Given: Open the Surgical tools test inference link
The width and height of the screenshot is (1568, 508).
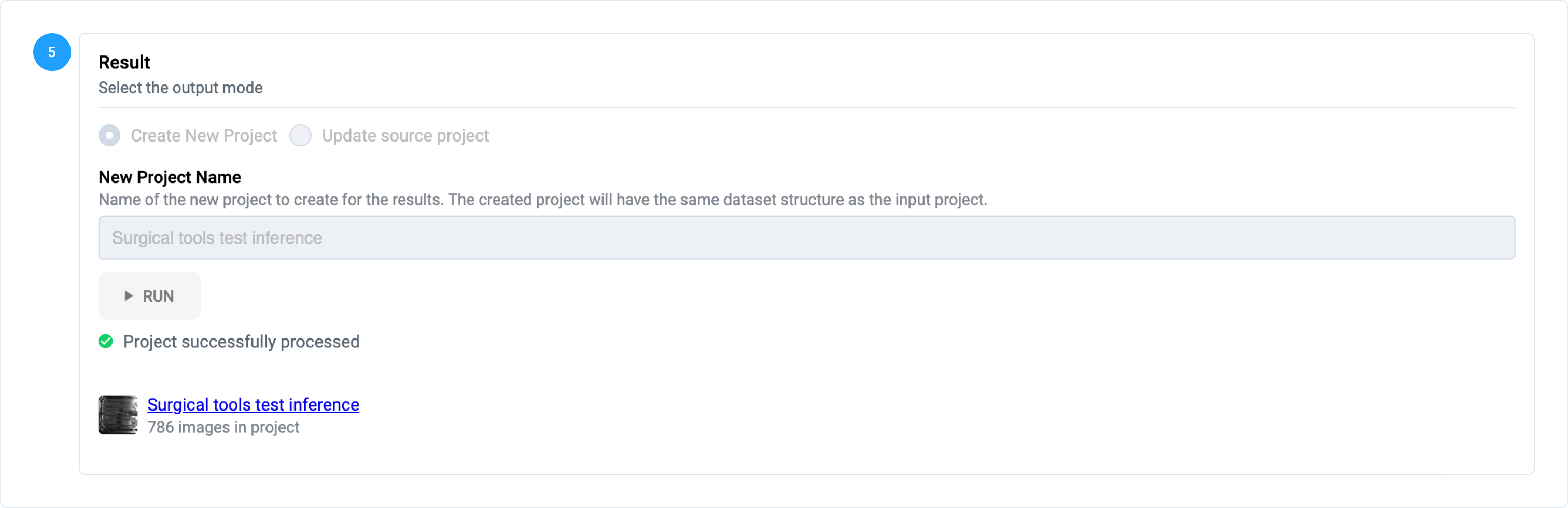Looking at the screenshot, I should click(x=253, y=404).
